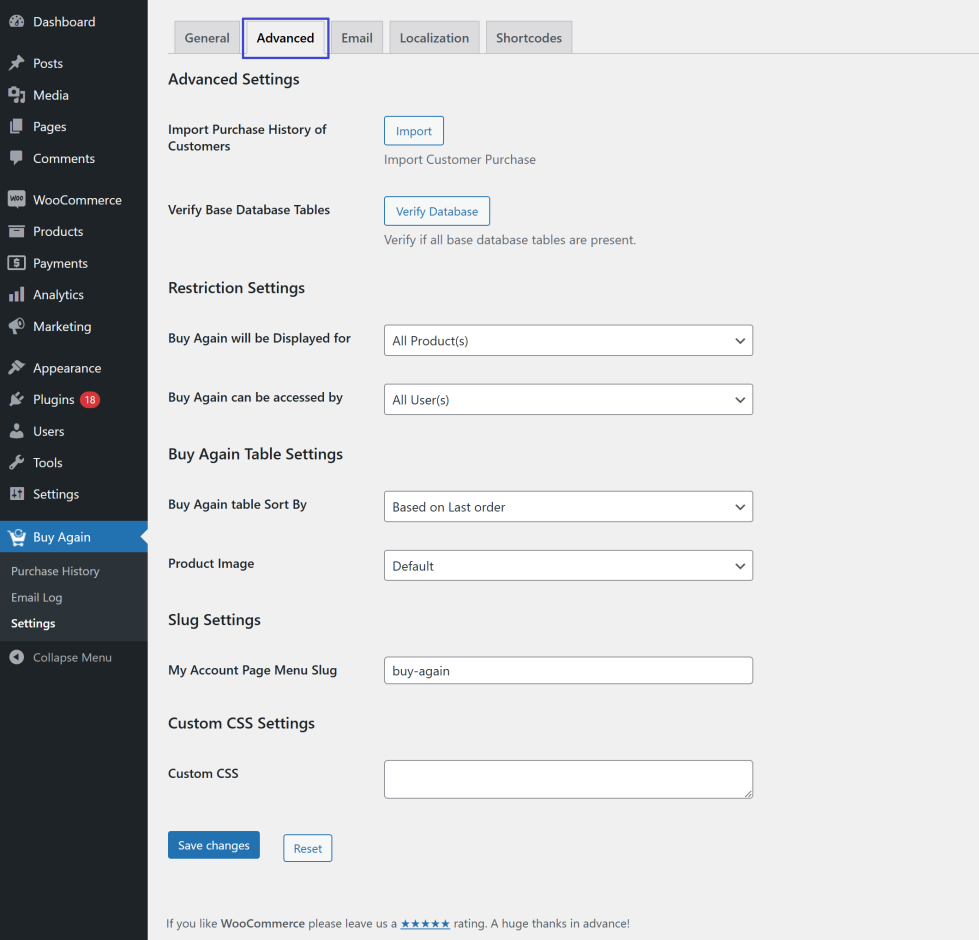
Task: Open the Buy Again accessed by dropdown
Action: (568, 400)
